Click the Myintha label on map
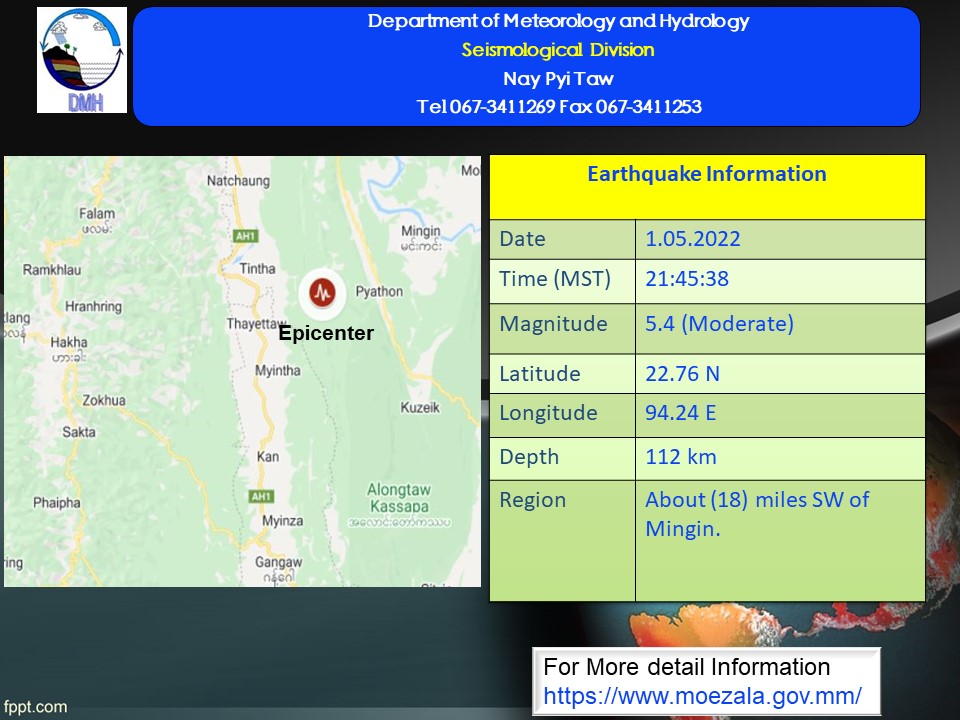This screenshot has width=960, height=720. coord(277,370)
